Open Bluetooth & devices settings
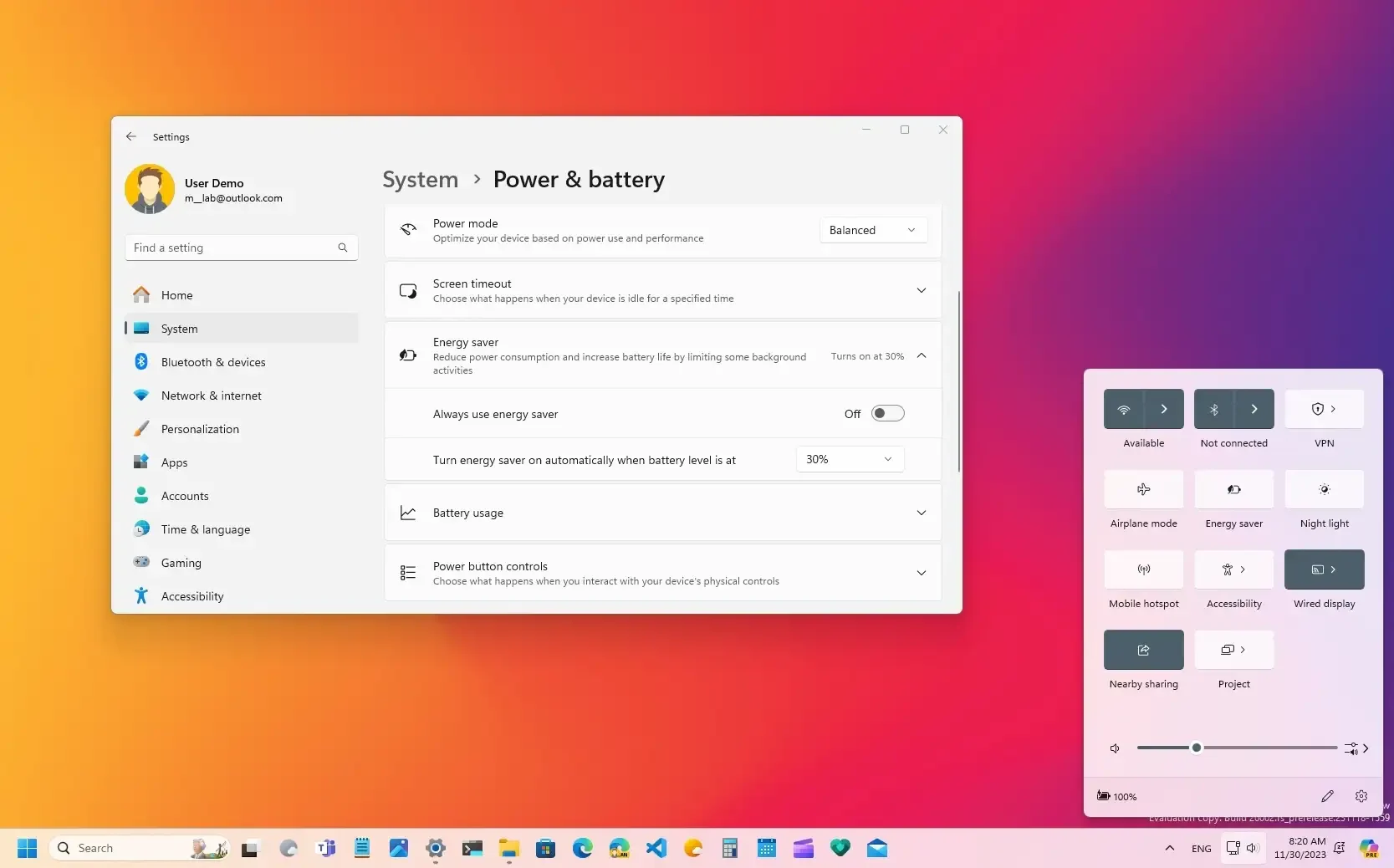 point(242,362)
